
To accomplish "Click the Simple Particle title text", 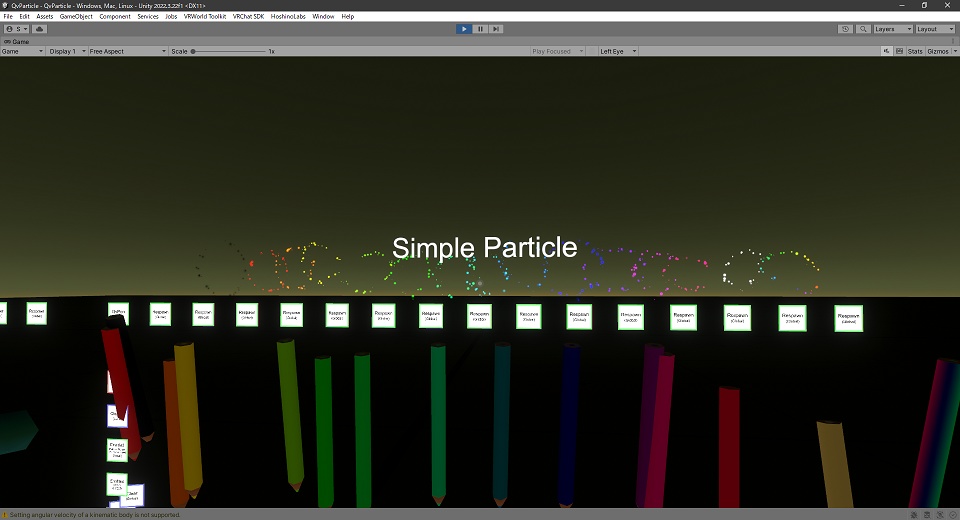I will point(484,248).
